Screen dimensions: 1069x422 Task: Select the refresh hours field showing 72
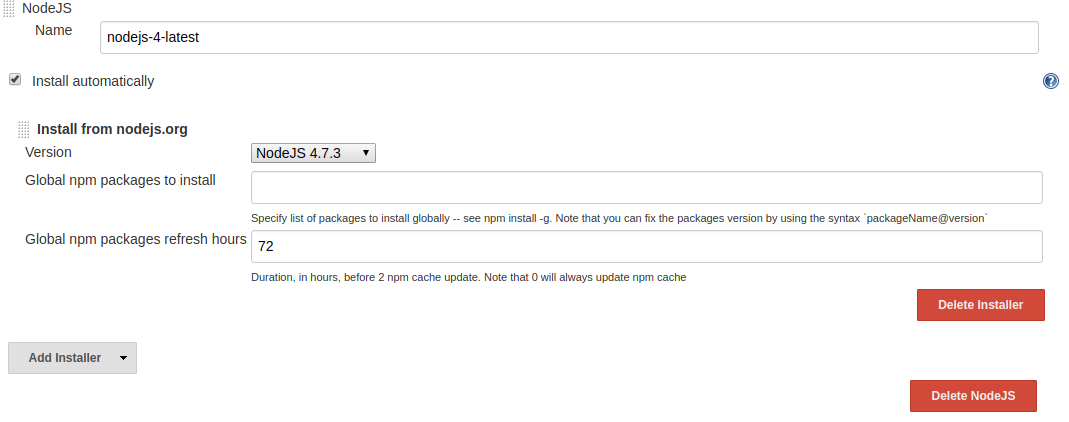pyautogui.click(x=646, y=246)
